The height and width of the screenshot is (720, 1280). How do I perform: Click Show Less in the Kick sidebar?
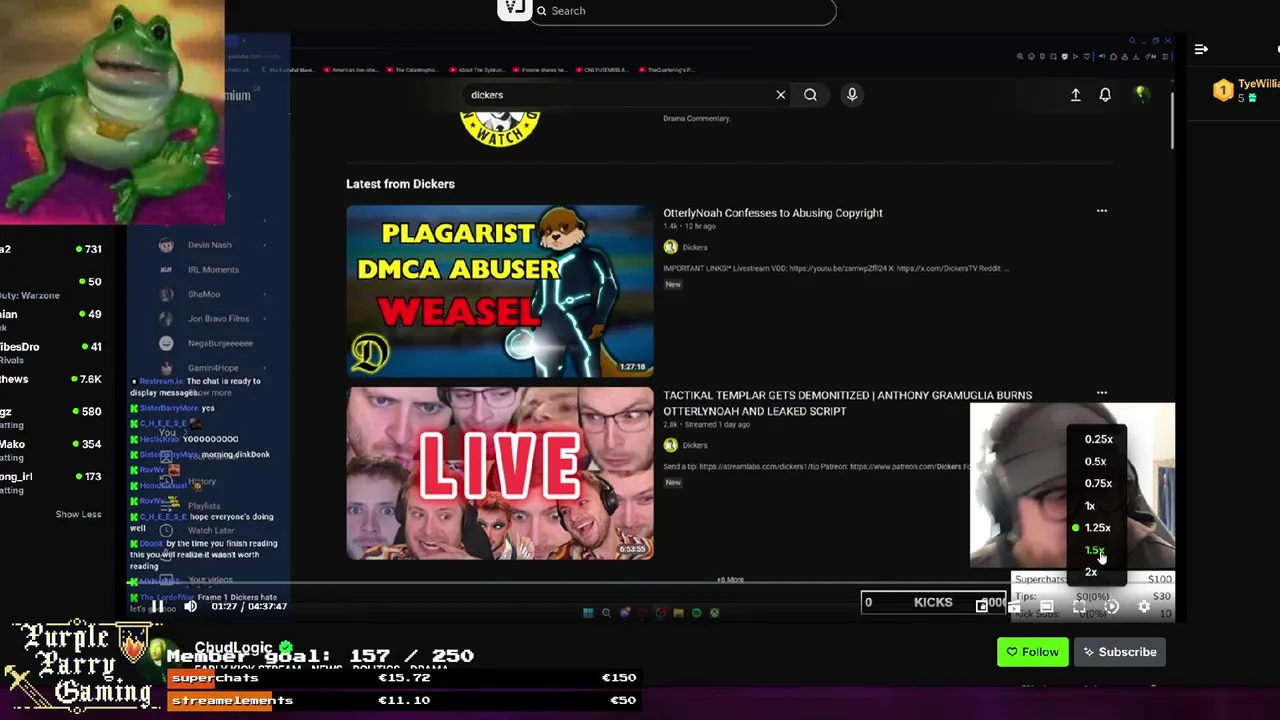pos(78,514)
